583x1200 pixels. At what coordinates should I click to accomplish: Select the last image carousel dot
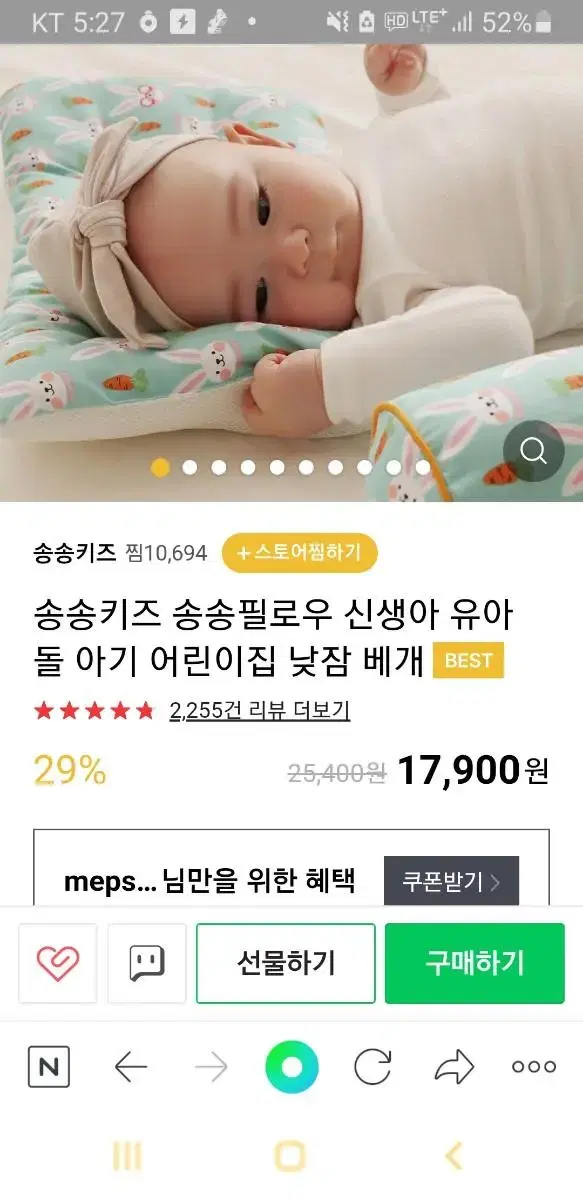tap(422, 467)
